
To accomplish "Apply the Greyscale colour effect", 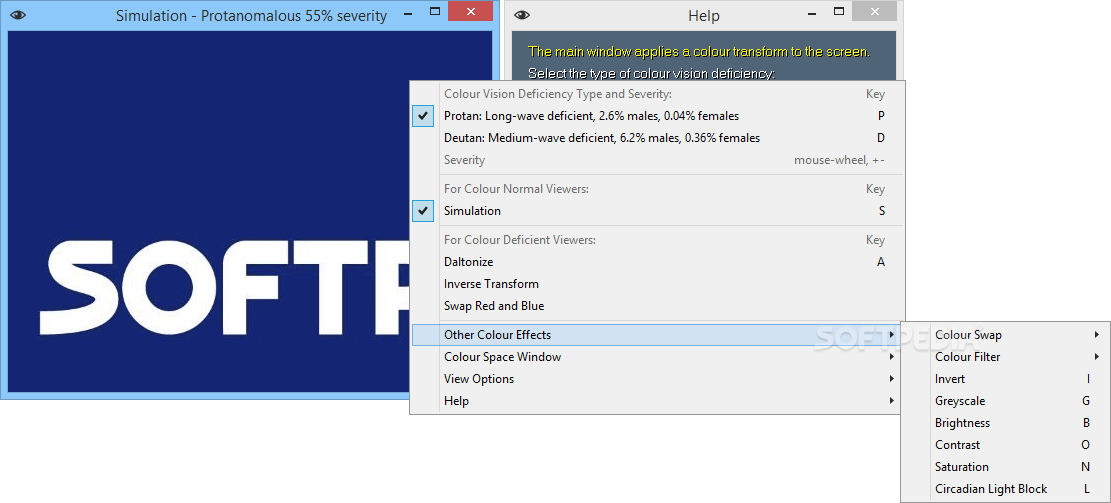I will click(960, 401).
